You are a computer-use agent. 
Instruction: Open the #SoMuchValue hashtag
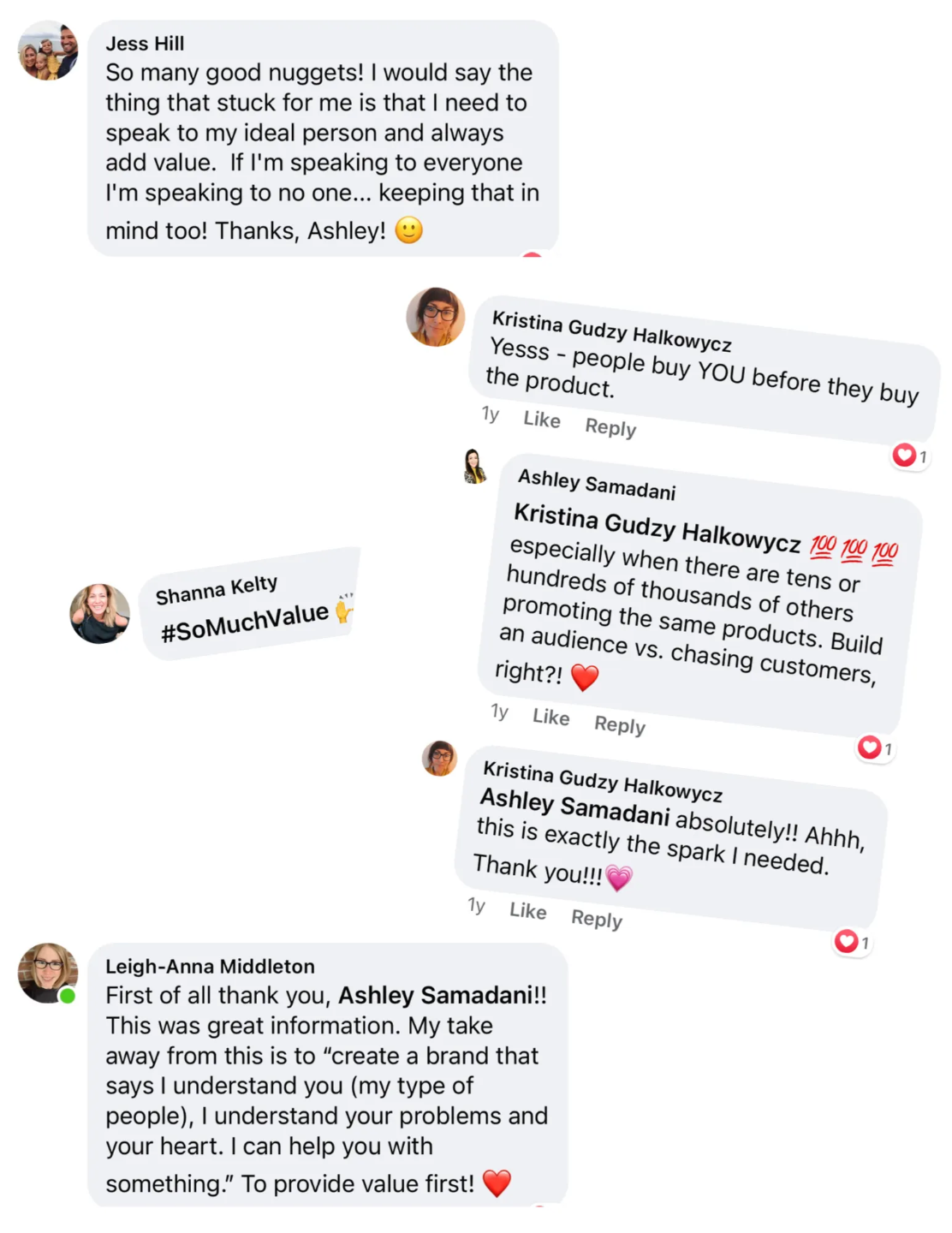pos(245,622)
